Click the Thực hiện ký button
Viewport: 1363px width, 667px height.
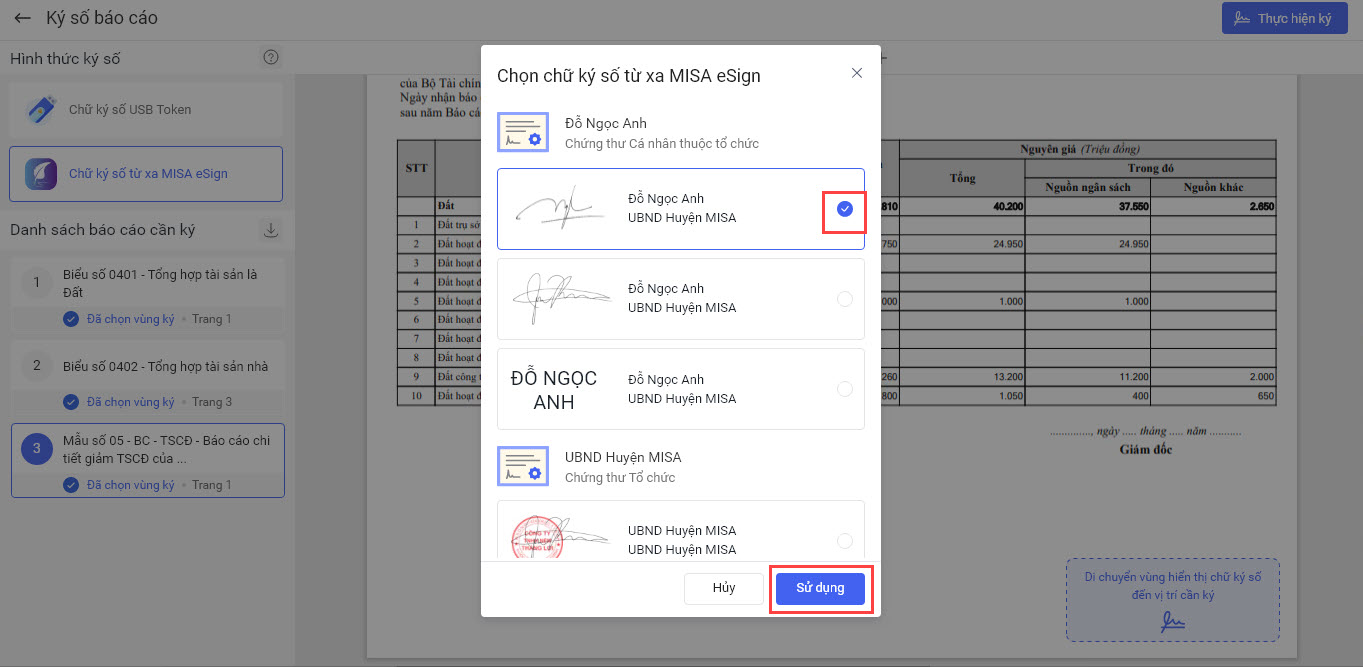(x=1284, y=19)
